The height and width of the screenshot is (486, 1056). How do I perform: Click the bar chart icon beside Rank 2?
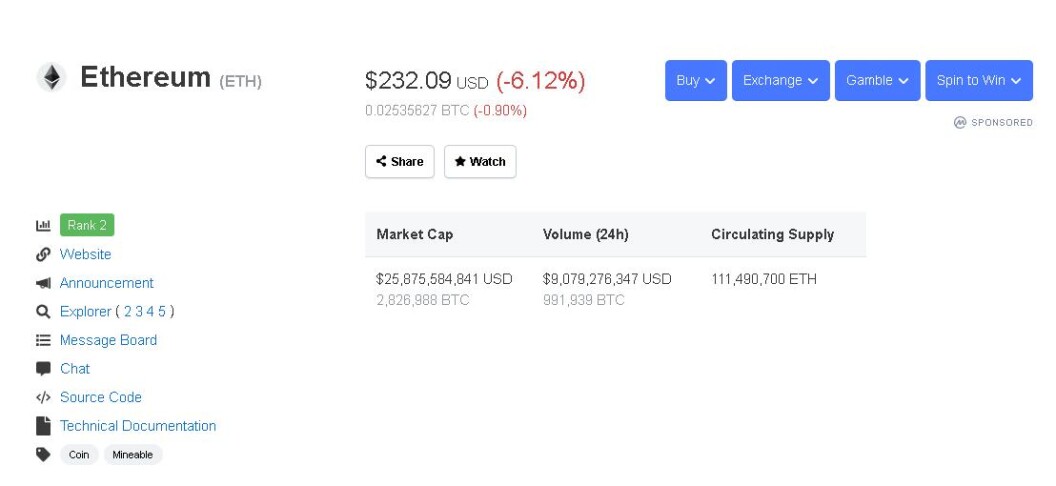(x=43, y=225)
